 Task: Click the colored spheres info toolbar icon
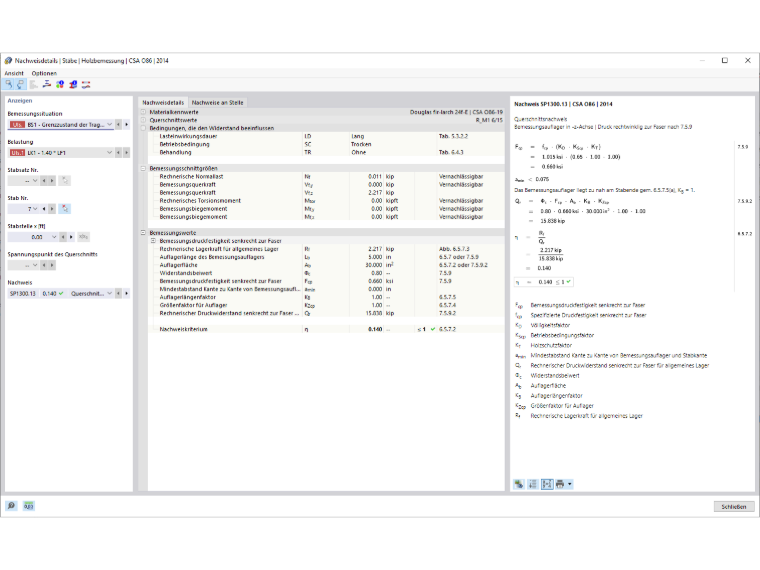point(60,84)
